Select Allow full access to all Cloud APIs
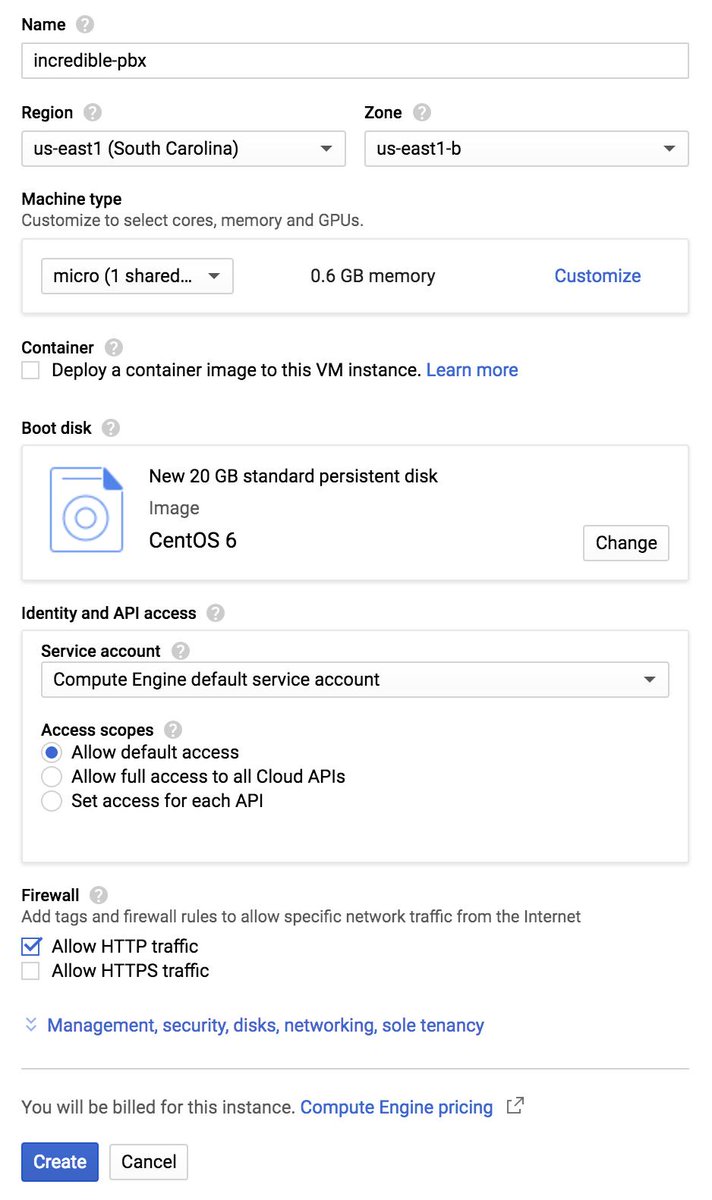Viewport: 712px width, 1200px height. (51, 776)
